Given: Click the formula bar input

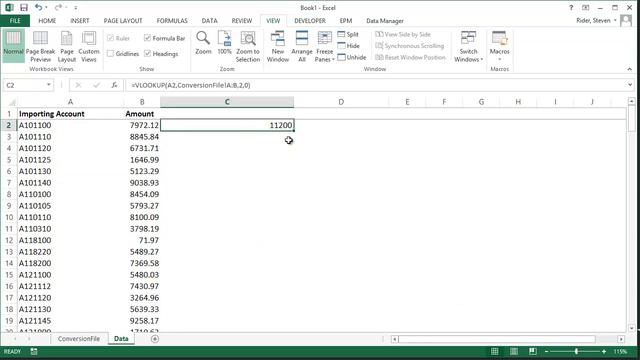Looking at the screenshot, I should (376, 85).
